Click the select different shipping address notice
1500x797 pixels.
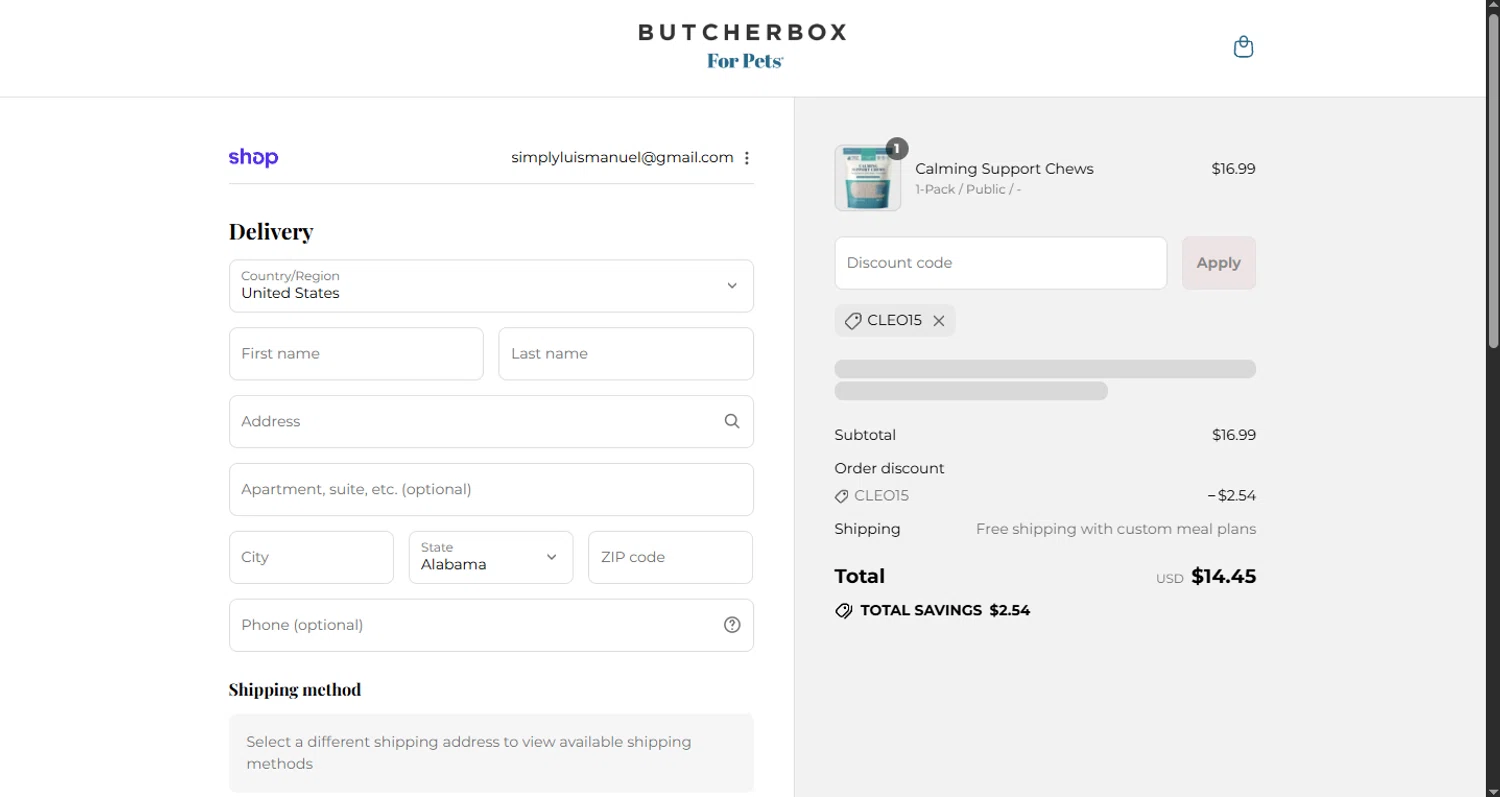click(x=491, y=753)
